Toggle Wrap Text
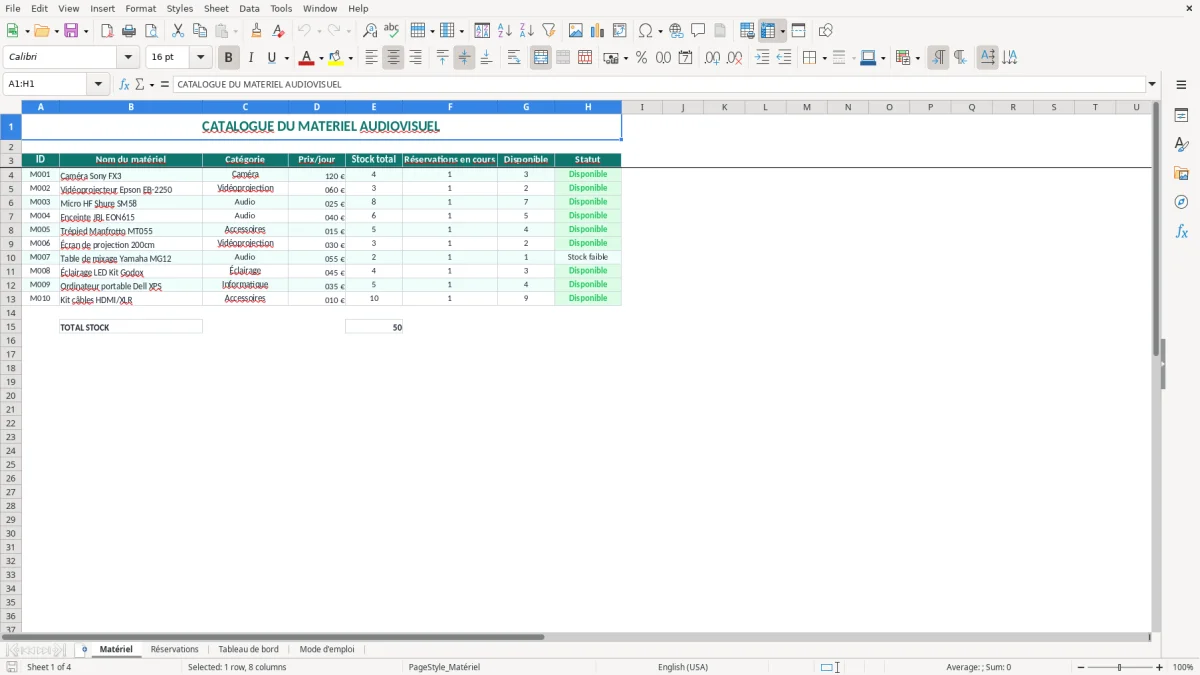The height and width of the screenshot is (675, 1200). click(x=514, y=58)
